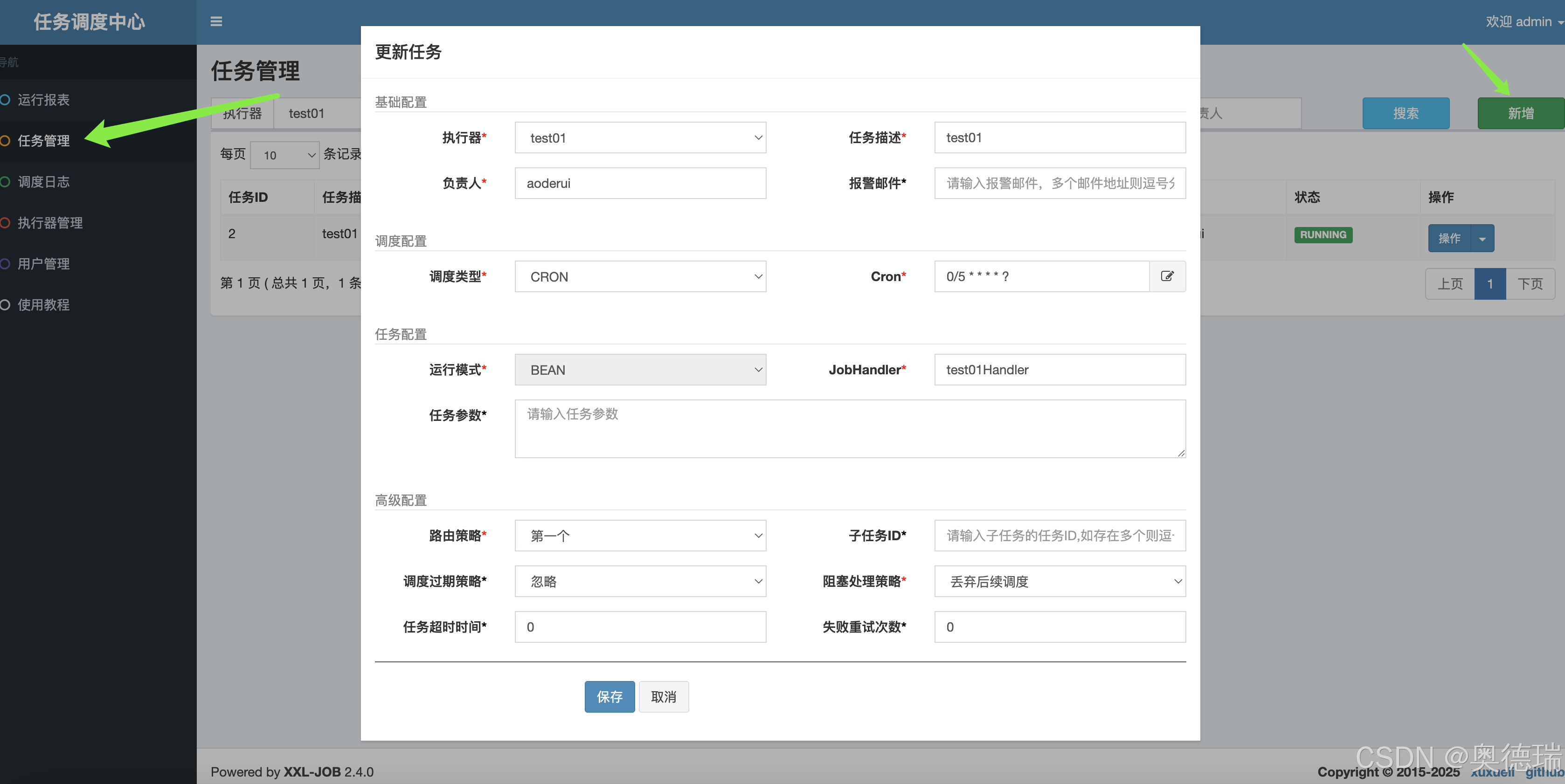Expand the 阻塞处理策略 dropdown
The height and width of the screenshot is (784, 1565).
[1059, 581]
